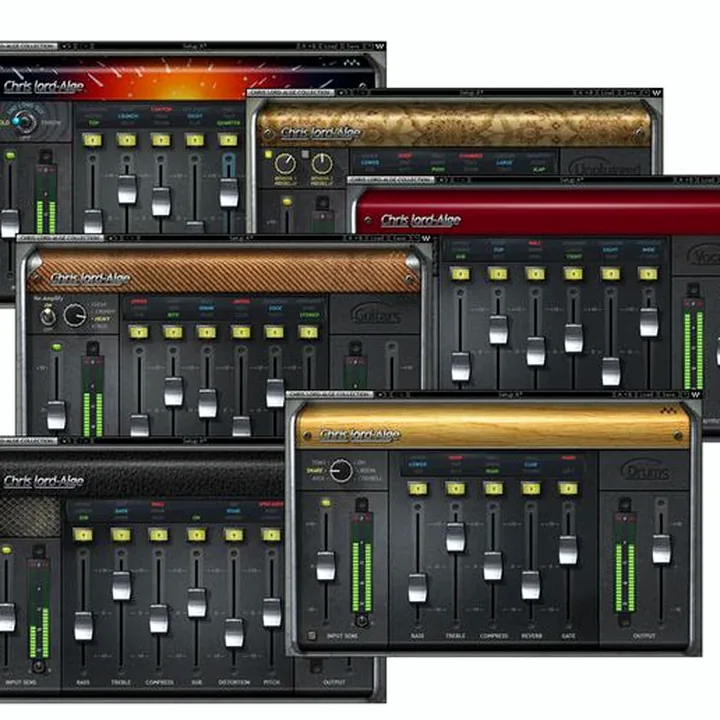
Task: Adjust the BASS fader in the Drums window
Action: 417,587
